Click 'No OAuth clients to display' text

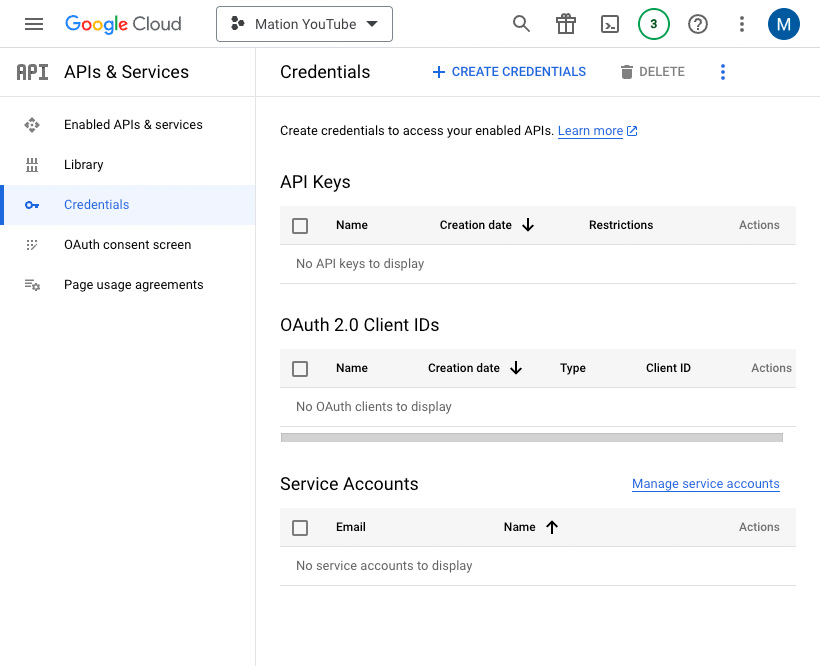tap(374, 407)
